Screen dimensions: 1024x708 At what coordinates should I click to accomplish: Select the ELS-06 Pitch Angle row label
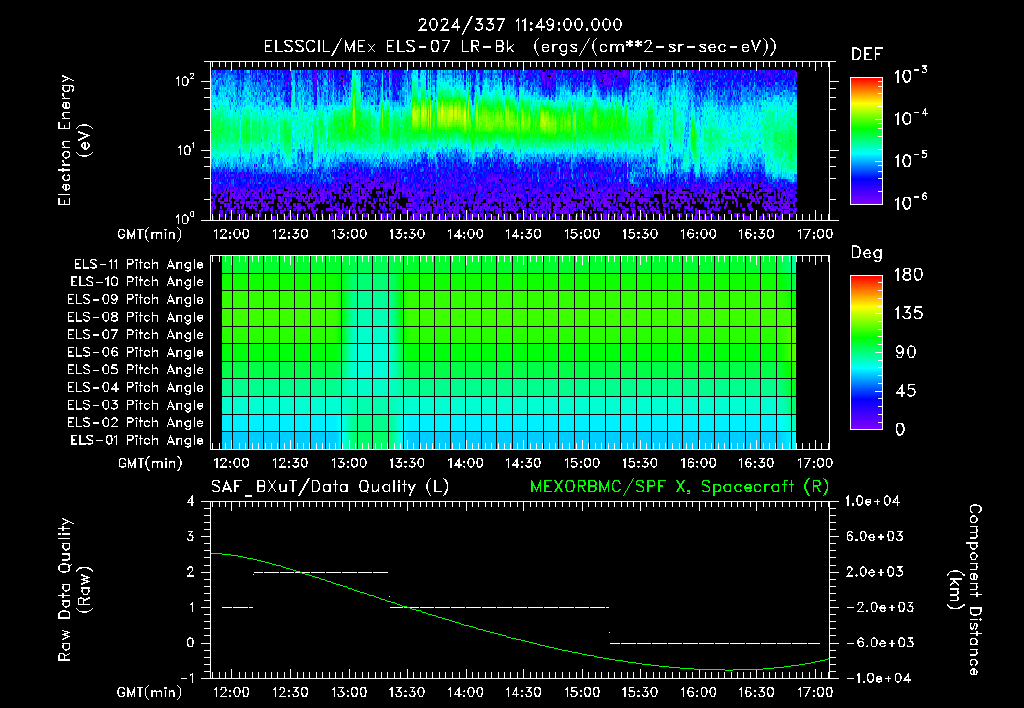point(136,352)
